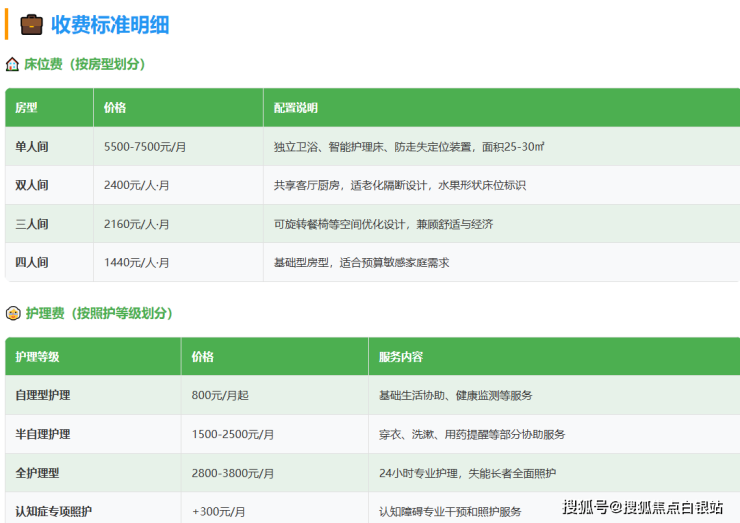The image size is (740, 523).
Task: Click the 半自理护理 price 1500-2500元/月
Action: point(233,434)
